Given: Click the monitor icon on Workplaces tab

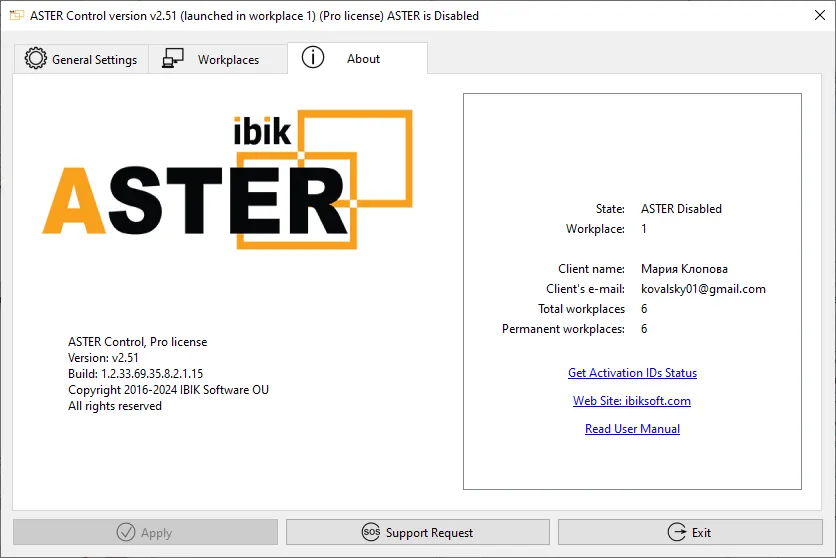Looking at the screenshot, I should 173,59.
